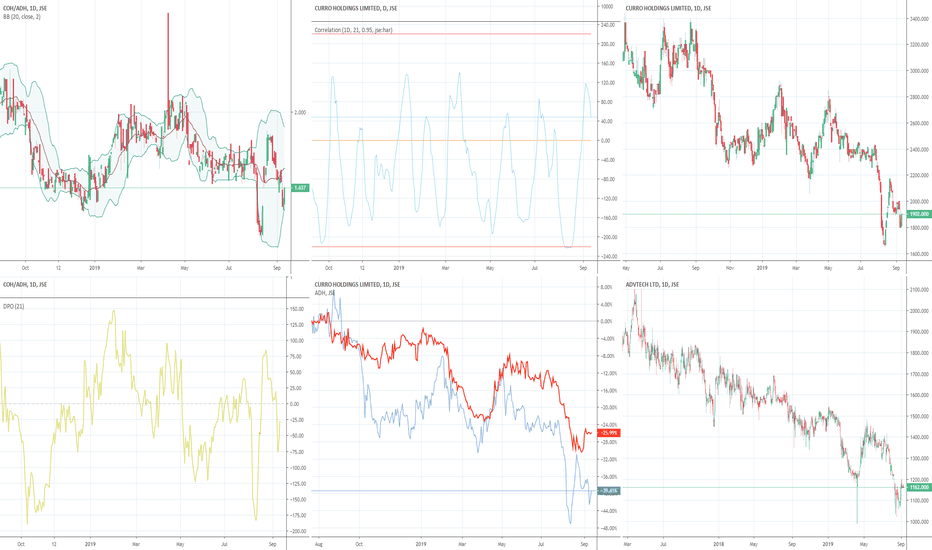Click the 2100.000 value on the ADVTECH scale
Image resolution: width=932 pixels, height=550 pixels.
click(919, 290)
